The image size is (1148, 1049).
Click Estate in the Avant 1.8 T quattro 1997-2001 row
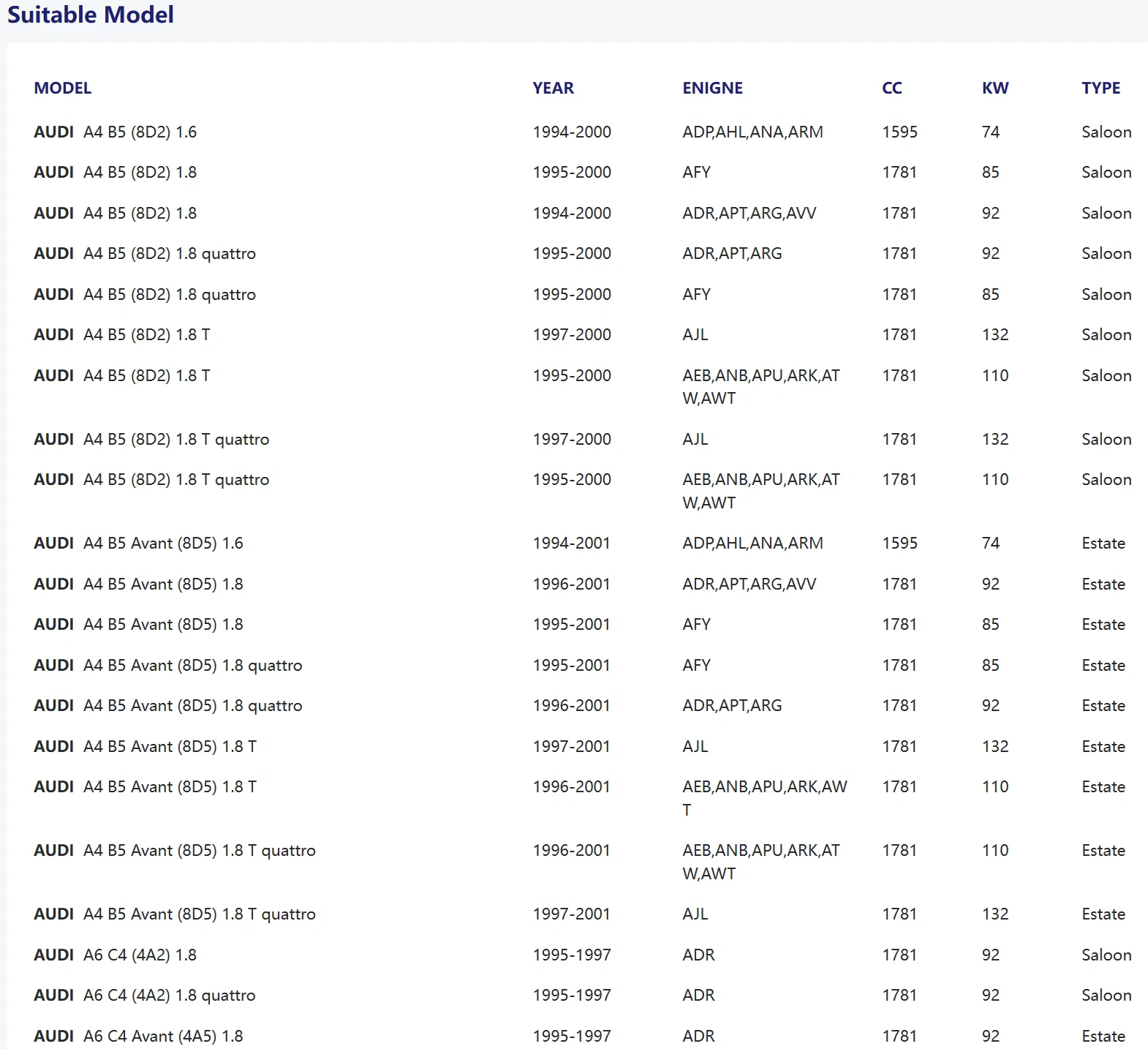pyautogui.click(x=1103, y=914)
